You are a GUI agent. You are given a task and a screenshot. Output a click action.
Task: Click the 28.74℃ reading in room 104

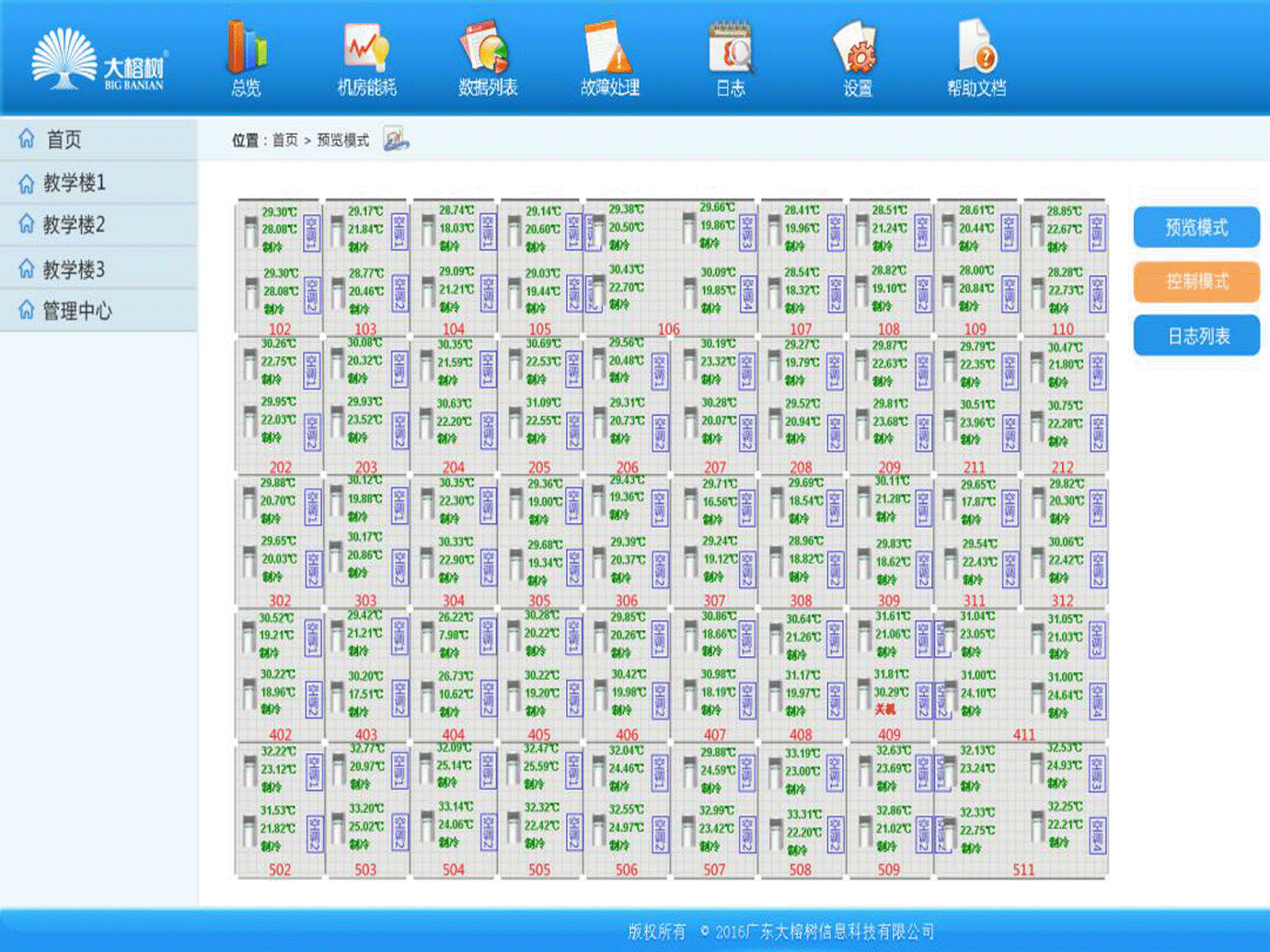(x=456, y=211)
